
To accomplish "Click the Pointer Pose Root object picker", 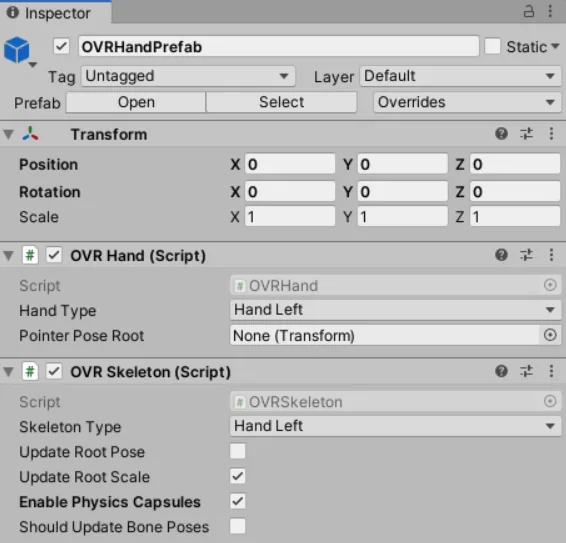I will pos(550,335).
